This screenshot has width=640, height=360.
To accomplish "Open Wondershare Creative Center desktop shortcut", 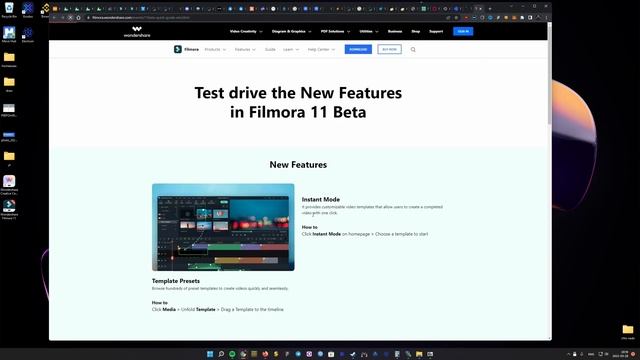I will (9, 185).
